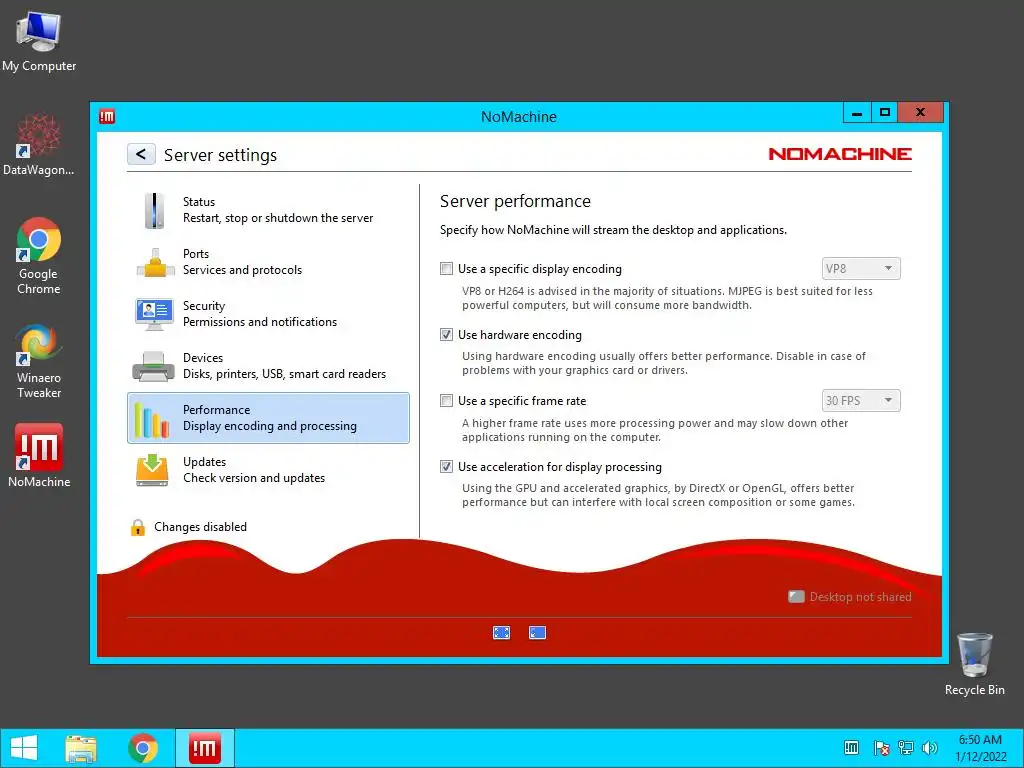Go back using the Server settings arrow

pyautogui.click(x=141, y=154)
